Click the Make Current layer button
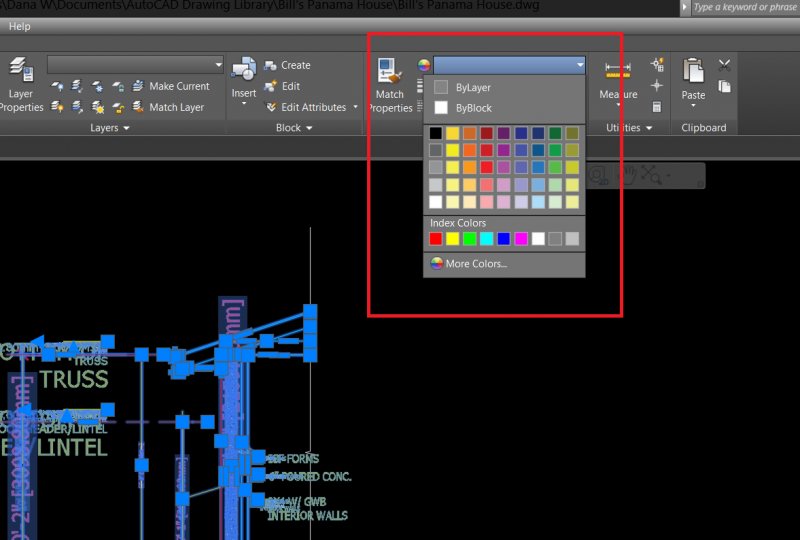This screenshot has width=800, height=540. (170, 86)
